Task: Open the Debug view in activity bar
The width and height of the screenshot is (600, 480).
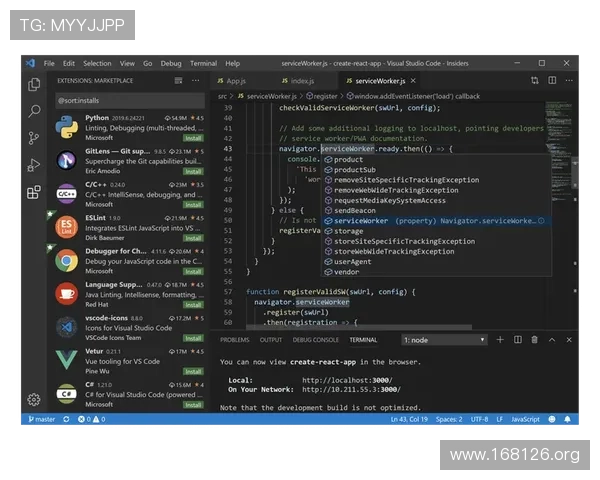Action: tap(34, 165)
